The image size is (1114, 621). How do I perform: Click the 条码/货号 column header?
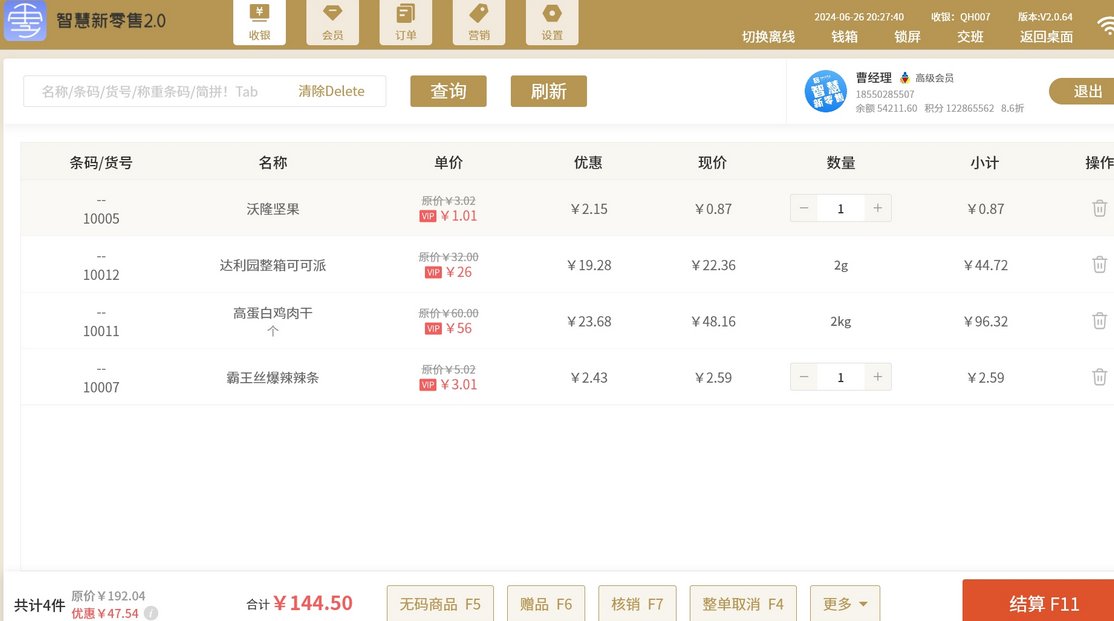click(101, 163)
